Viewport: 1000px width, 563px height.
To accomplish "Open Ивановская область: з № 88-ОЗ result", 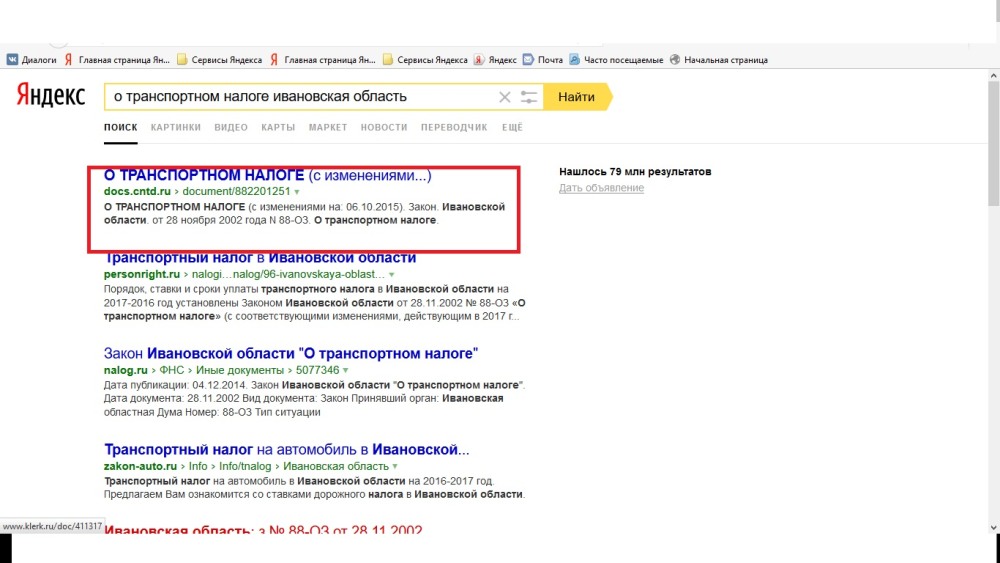I will (x=263, y=529).
